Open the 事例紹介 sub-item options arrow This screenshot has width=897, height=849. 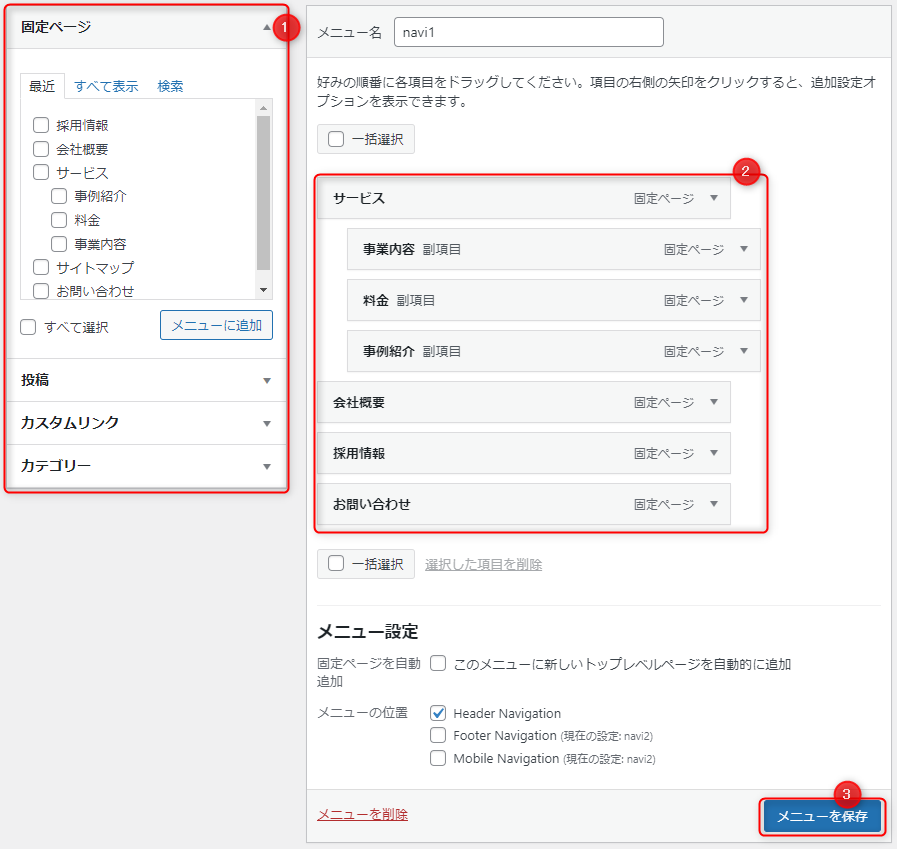point(743,351)
